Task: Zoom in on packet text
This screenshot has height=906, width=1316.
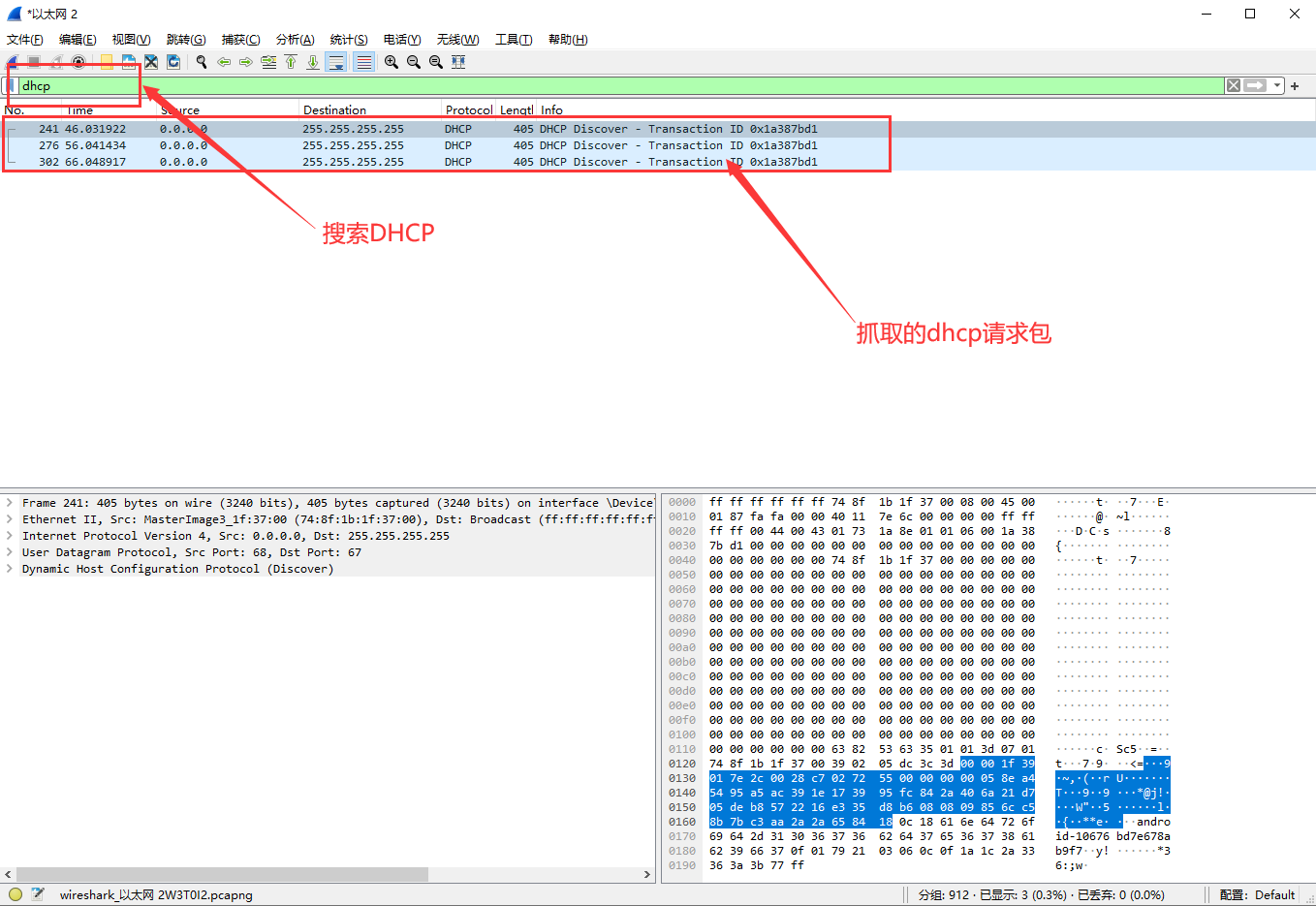Action: 392,62
